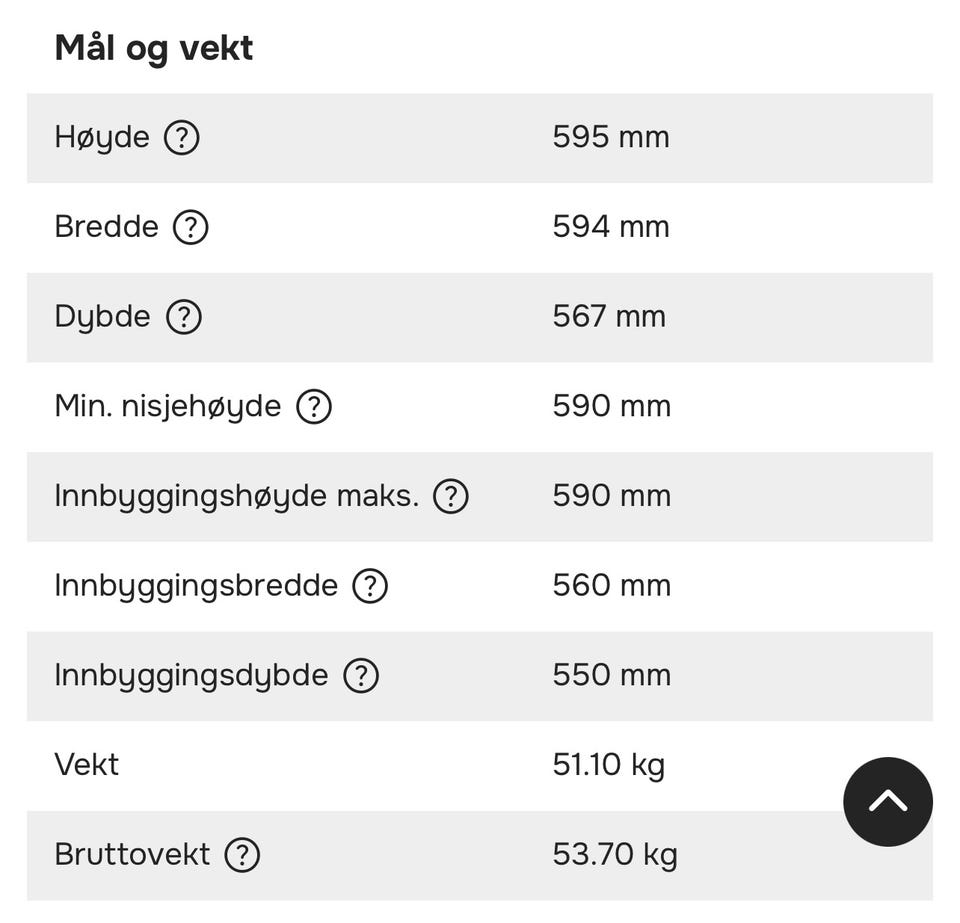Click the 53.70 kg gross weight value
Viewport: 960px width, 923px height.
(615, 855)
